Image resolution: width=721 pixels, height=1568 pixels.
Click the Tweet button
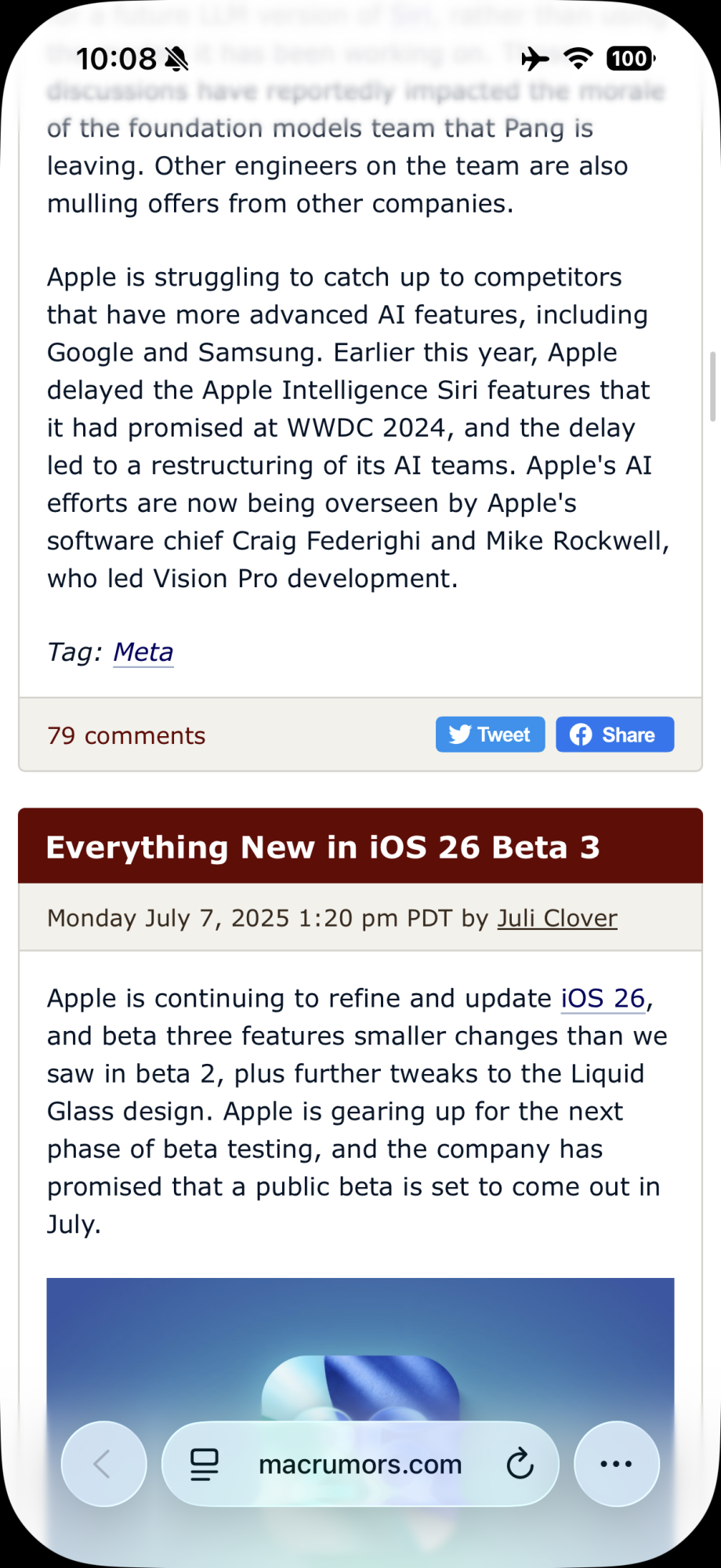click(491, 735)
